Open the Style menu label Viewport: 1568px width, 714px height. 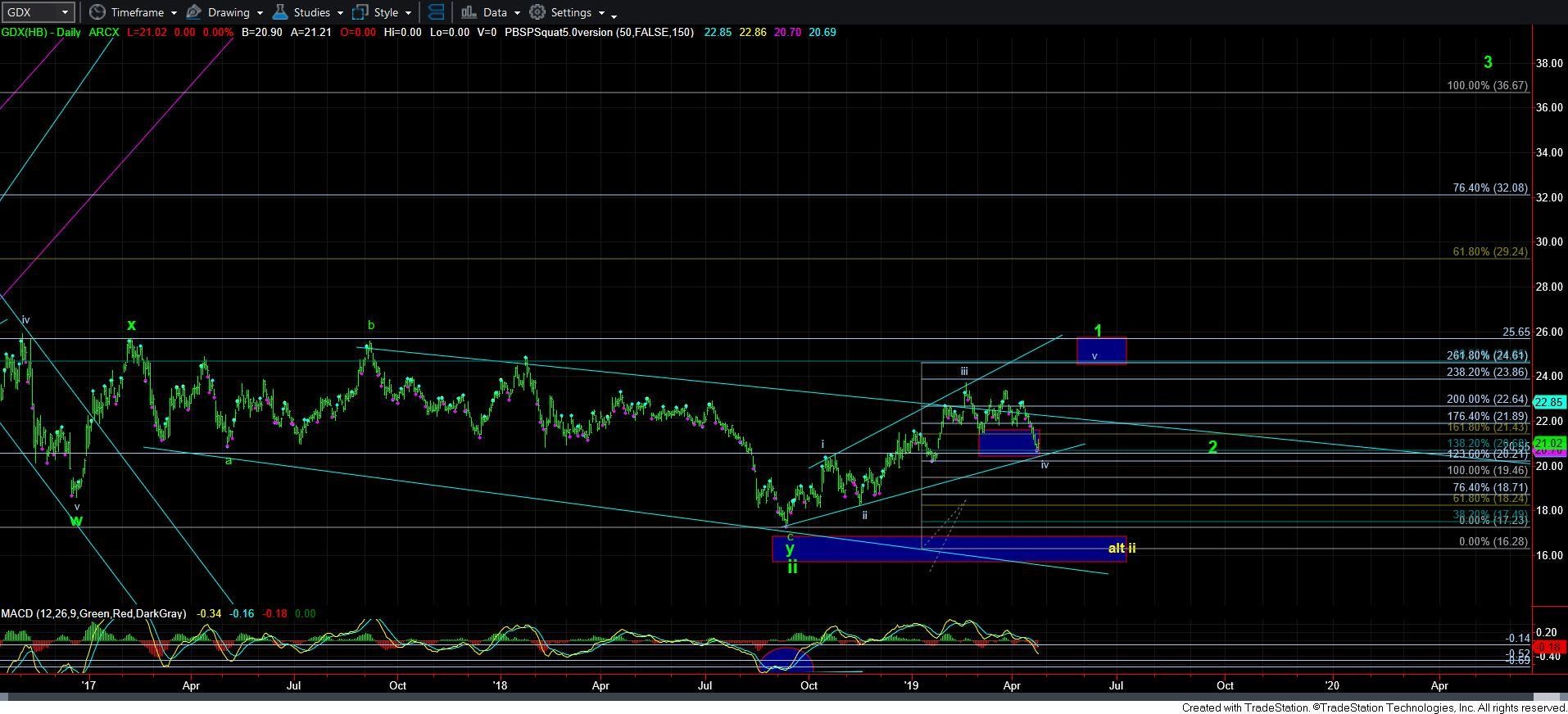pos(386,12)
